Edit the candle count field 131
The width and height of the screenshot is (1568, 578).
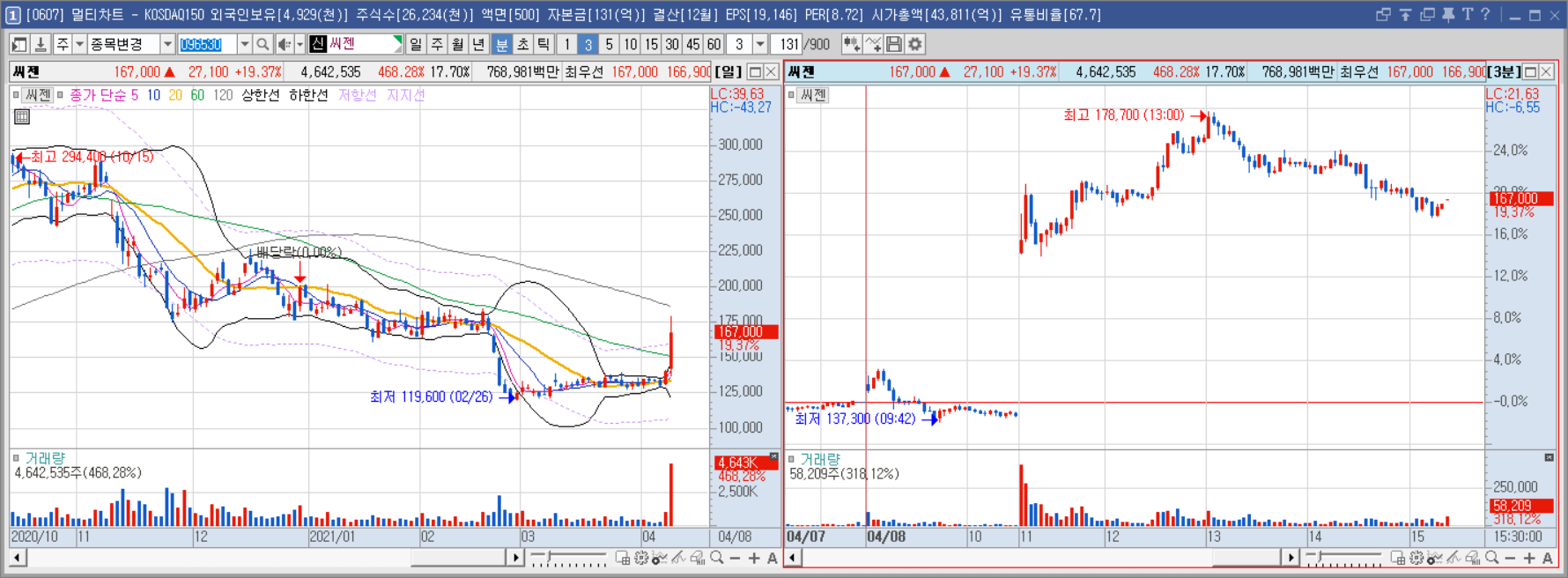[788, 44]
